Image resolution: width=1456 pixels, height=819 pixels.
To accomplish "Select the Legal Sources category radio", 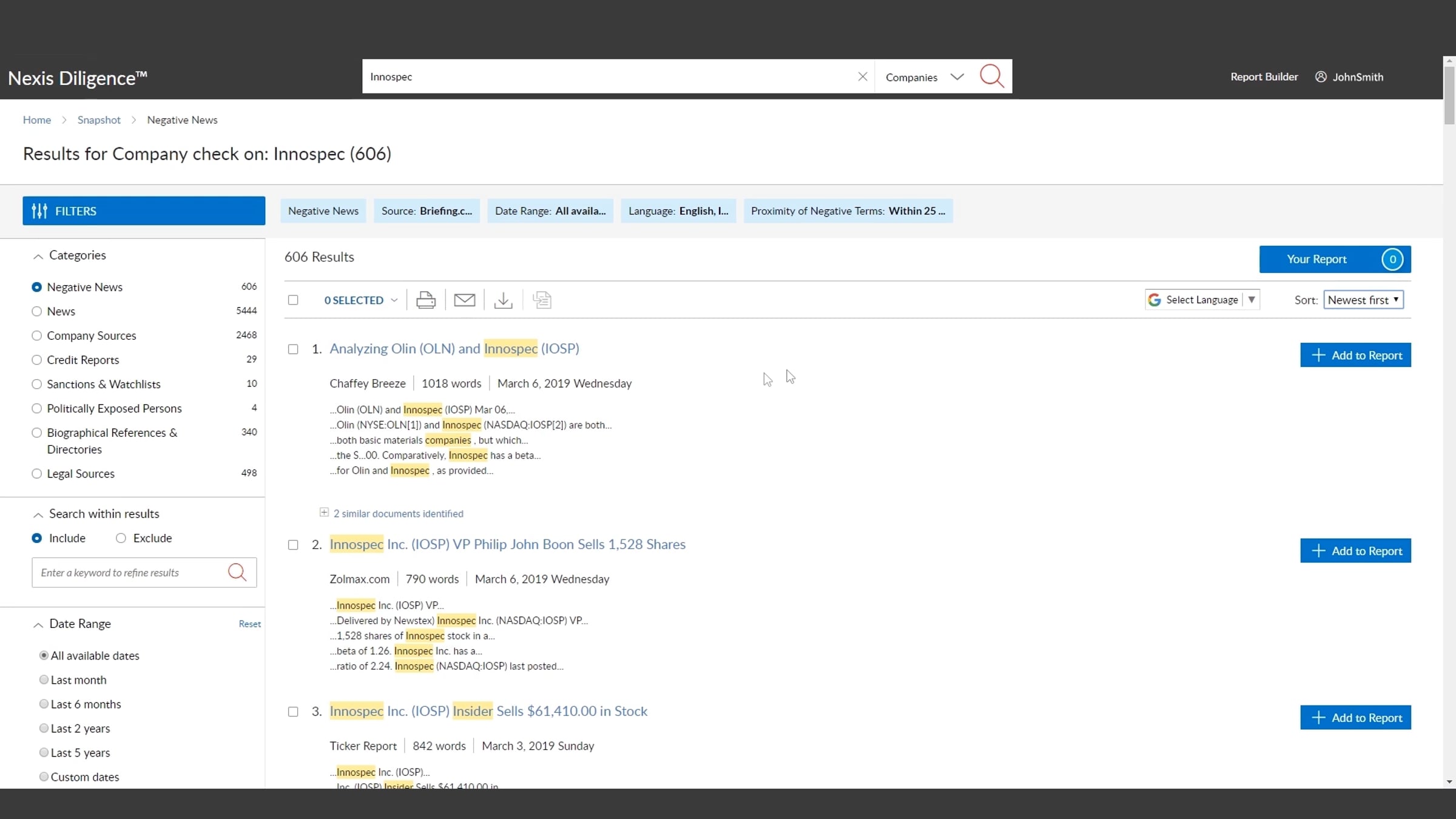I will coord(36,473).
